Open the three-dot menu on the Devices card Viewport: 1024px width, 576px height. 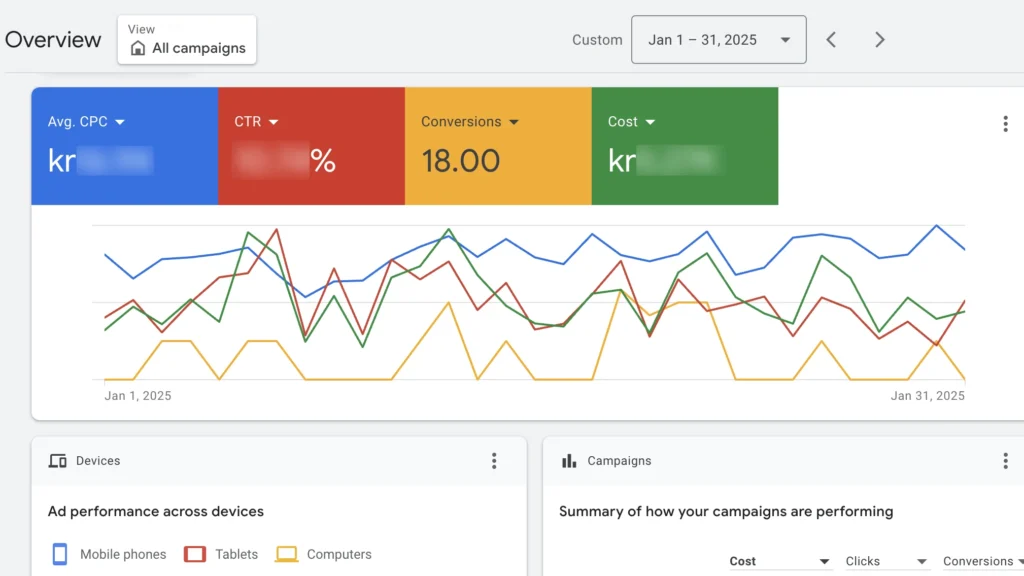tap(494, 461)
